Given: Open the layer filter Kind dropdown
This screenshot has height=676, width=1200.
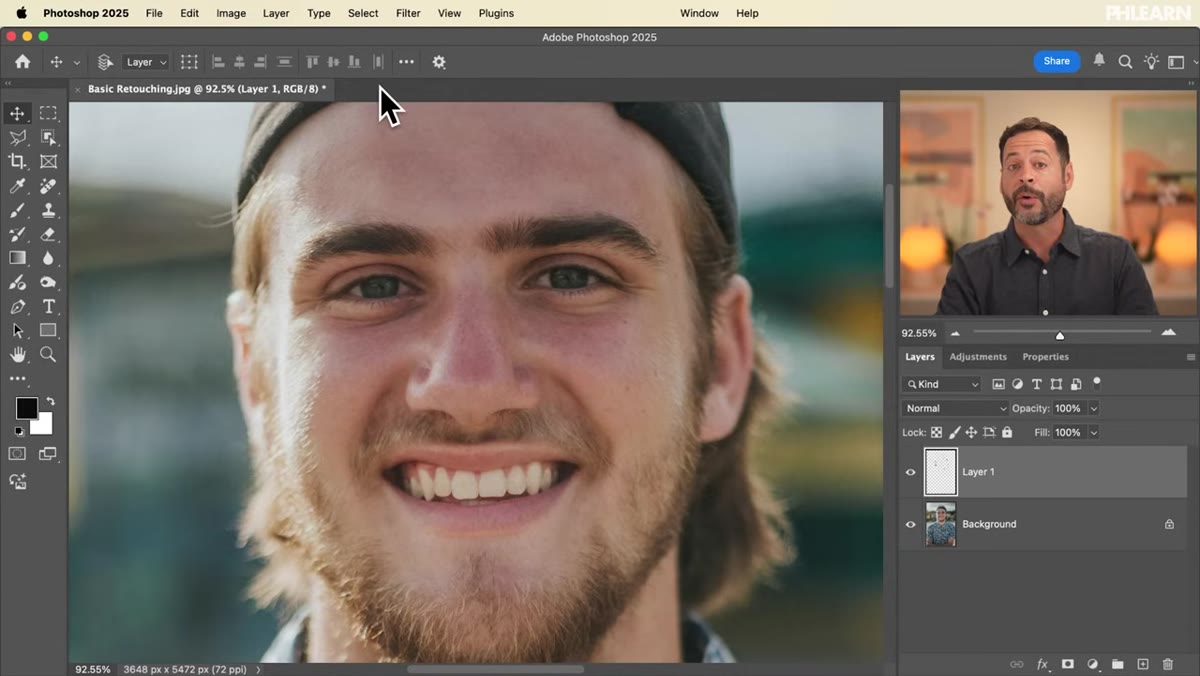Looking at the screenshot, I should click(x=942, y=384).
